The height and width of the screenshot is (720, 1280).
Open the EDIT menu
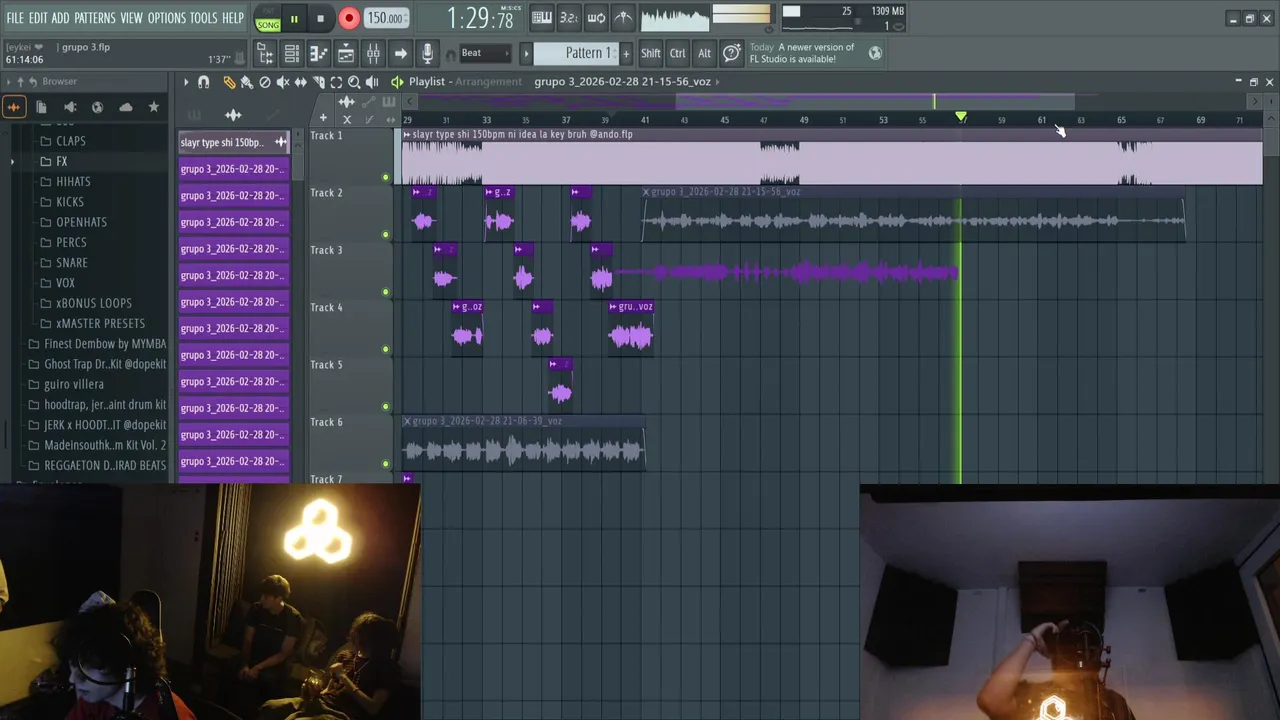[x=38, y=18]
